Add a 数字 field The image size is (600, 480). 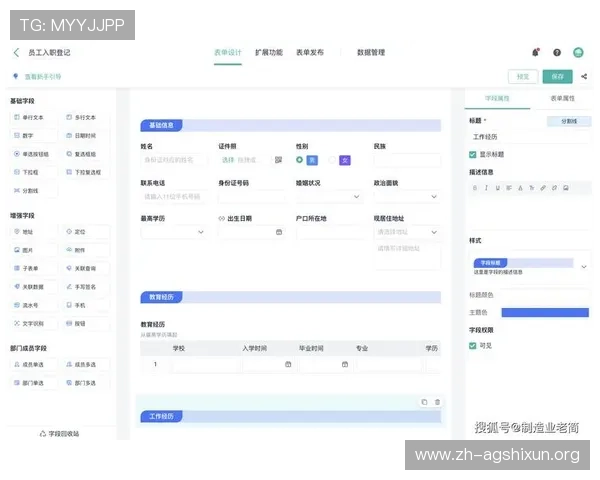(33, 136)
